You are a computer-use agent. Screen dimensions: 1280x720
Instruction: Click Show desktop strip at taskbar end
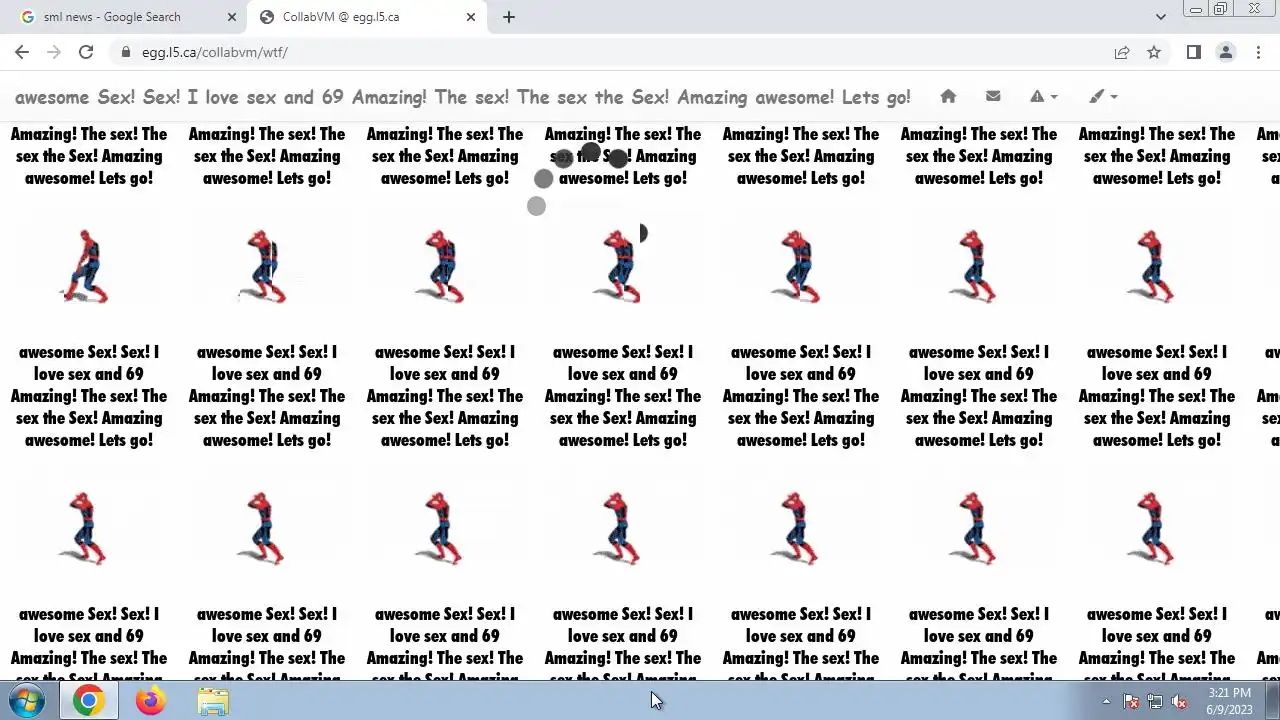click(1272, 701)
